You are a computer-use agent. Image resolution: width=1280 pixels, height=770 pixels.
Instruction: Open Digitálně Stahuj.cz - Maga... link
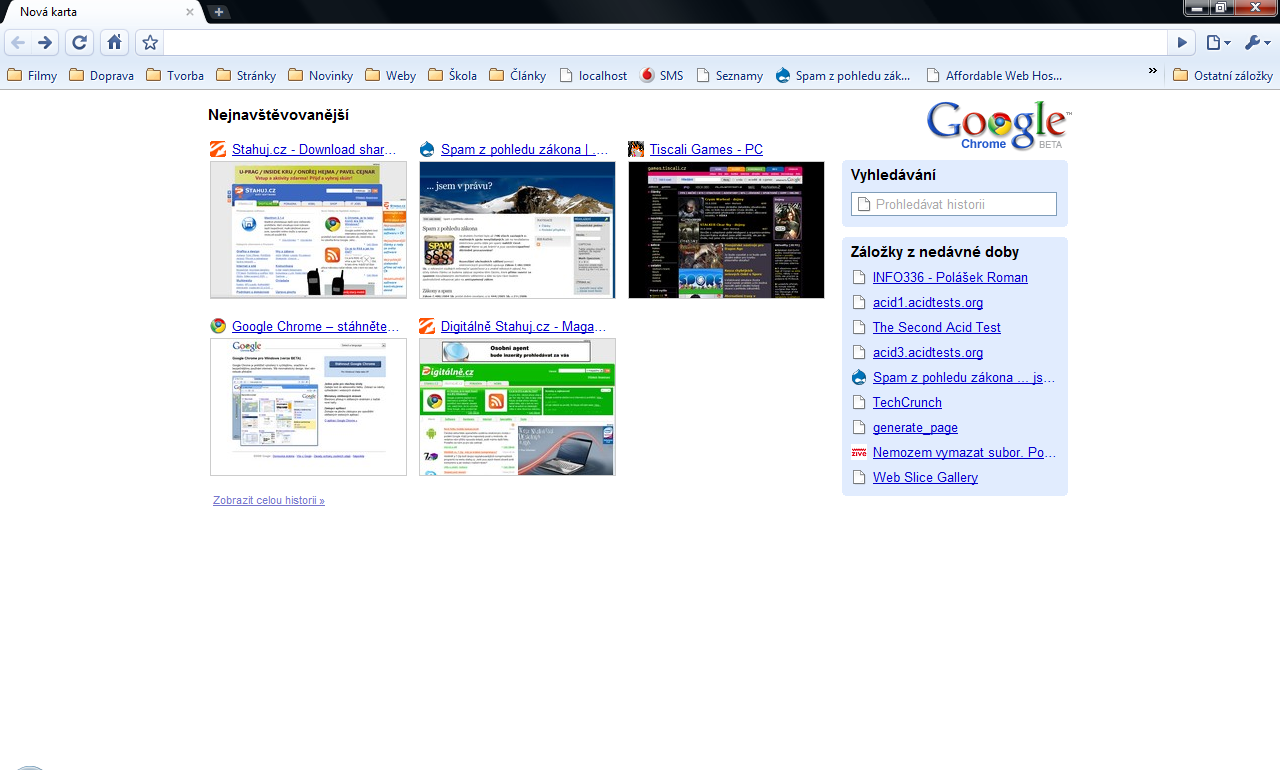click(x=524, y=327)
